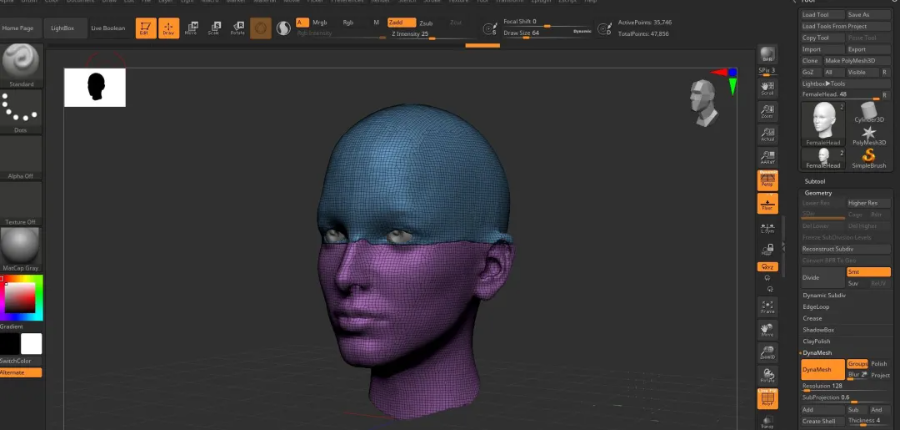Toggle Live Boolean mode
Image resolution: width=900 pixels, height=430 pixels.
pos(108,28)
